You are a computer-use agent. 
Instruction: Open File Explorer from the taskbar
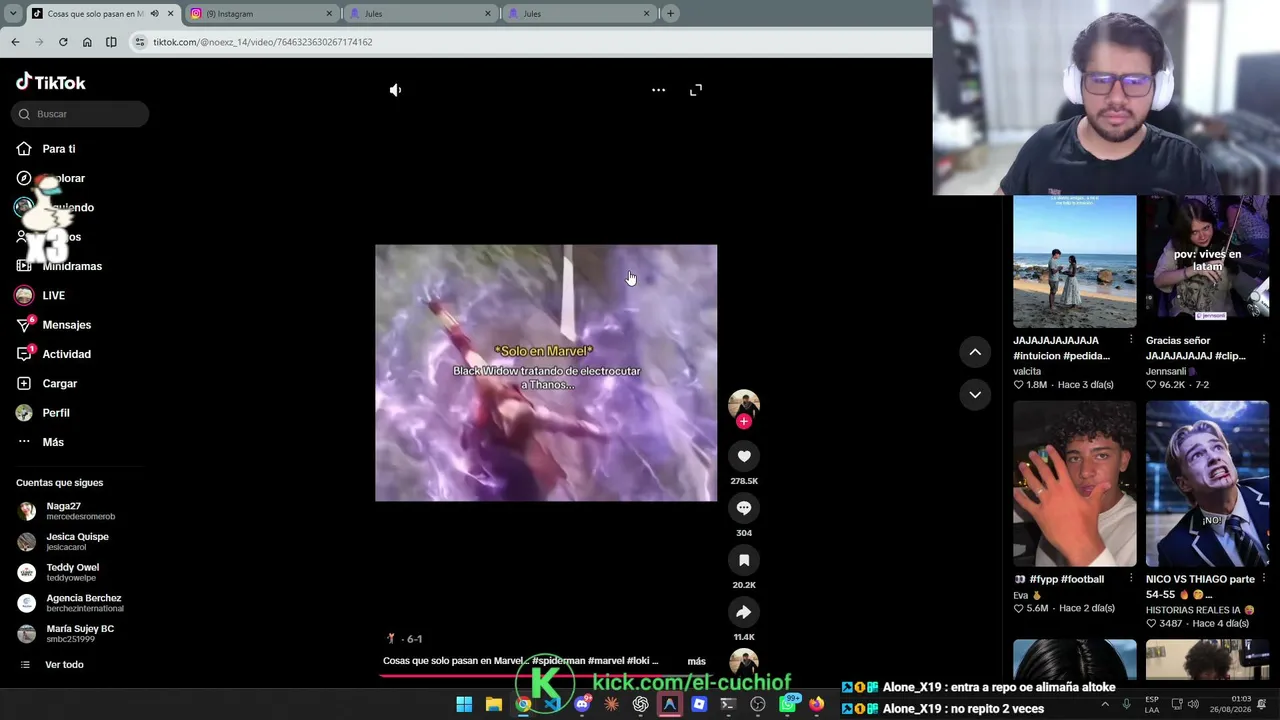(x=493, y=704)
